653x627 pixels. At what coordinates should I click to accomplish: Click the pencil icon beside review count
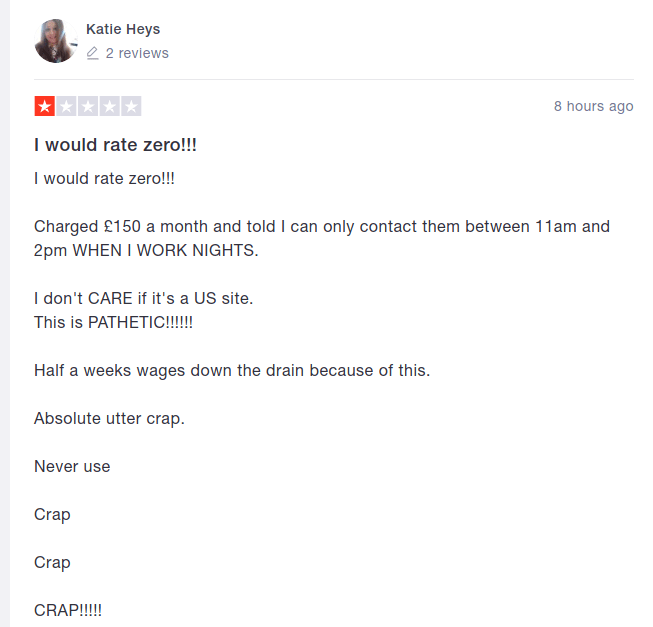[x=93, y=53]
